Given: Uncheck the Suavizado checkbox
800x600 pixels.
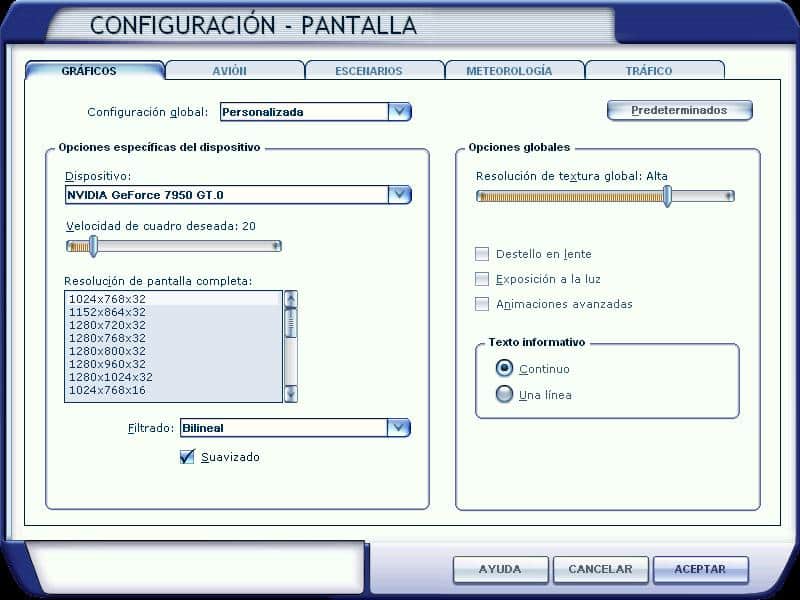Looking at the screenshot, I should pyautogui.click(x=187, y=457).
